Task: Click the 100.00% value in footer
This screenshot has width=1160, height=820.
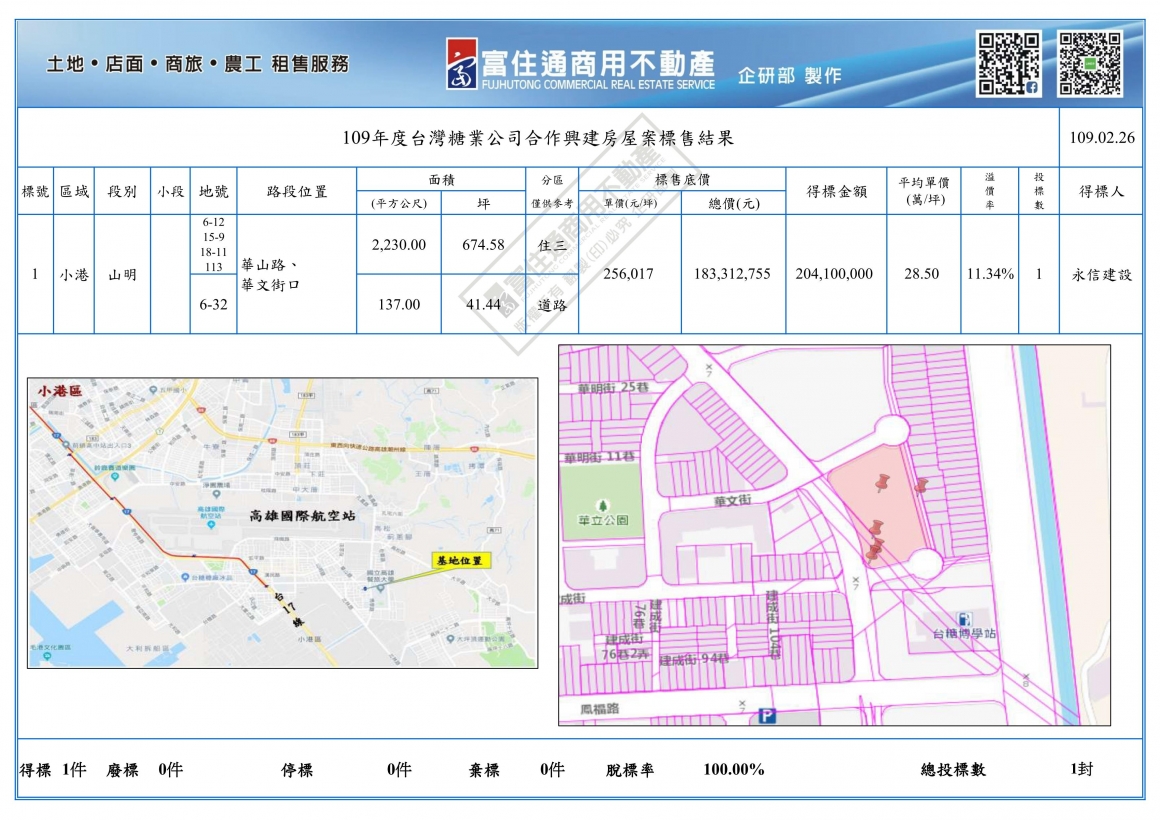Action: pos(734,770)
